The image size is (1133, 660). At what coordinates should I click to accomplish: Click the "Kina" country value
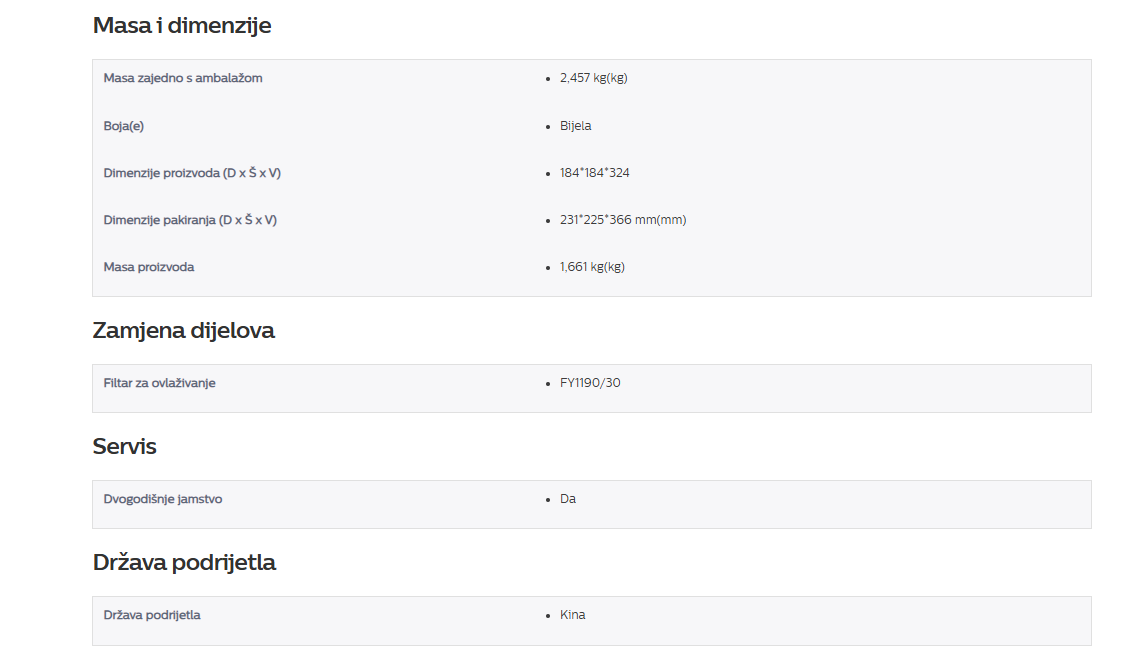pos(572,615)
